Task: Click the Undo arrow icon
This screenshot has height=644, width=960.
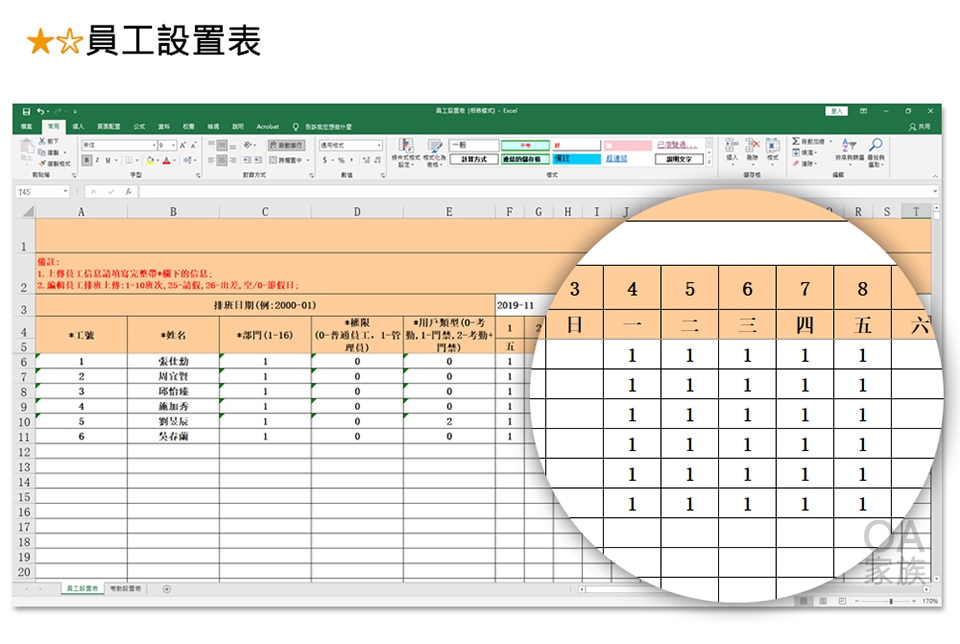Action: coord(39,111)
